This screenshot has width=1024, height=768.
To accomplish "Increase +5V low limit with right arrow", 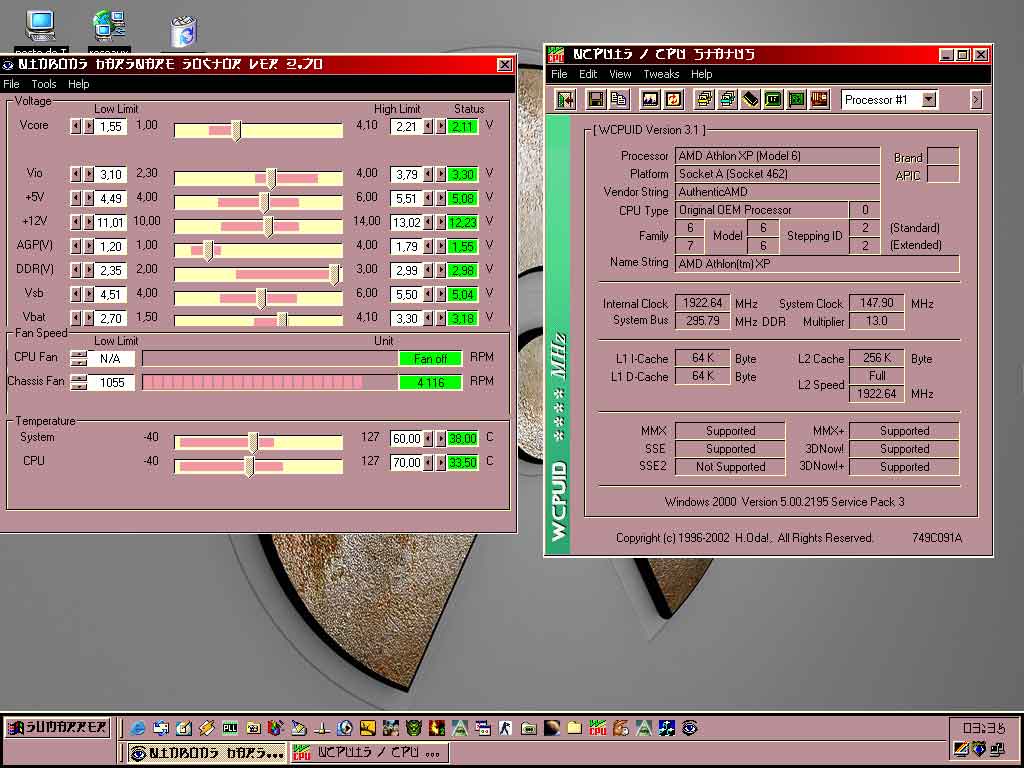I will click(x=88, y=199).
